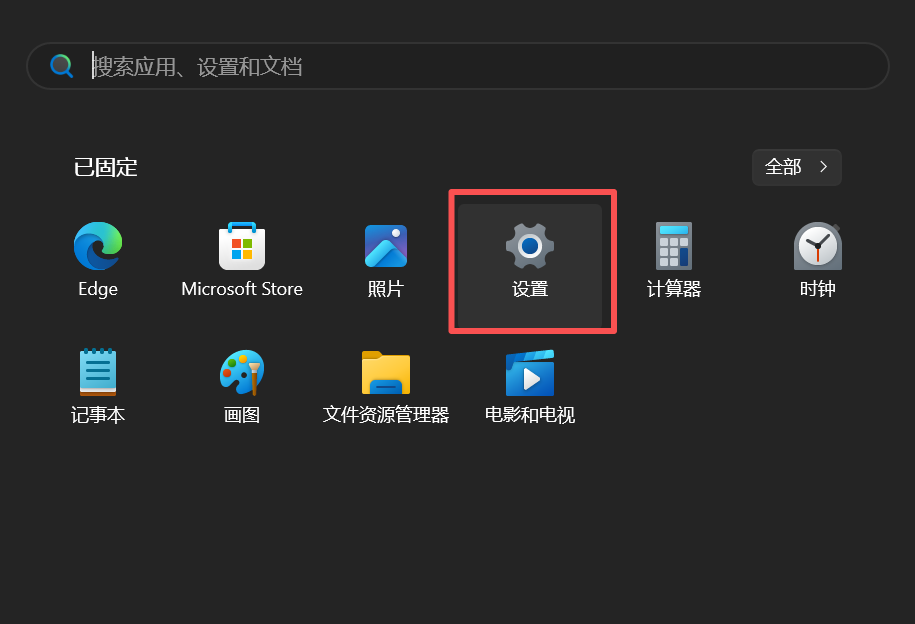
Task: Open the 文件资源管理器 folder icon
Action: (385, 372)
